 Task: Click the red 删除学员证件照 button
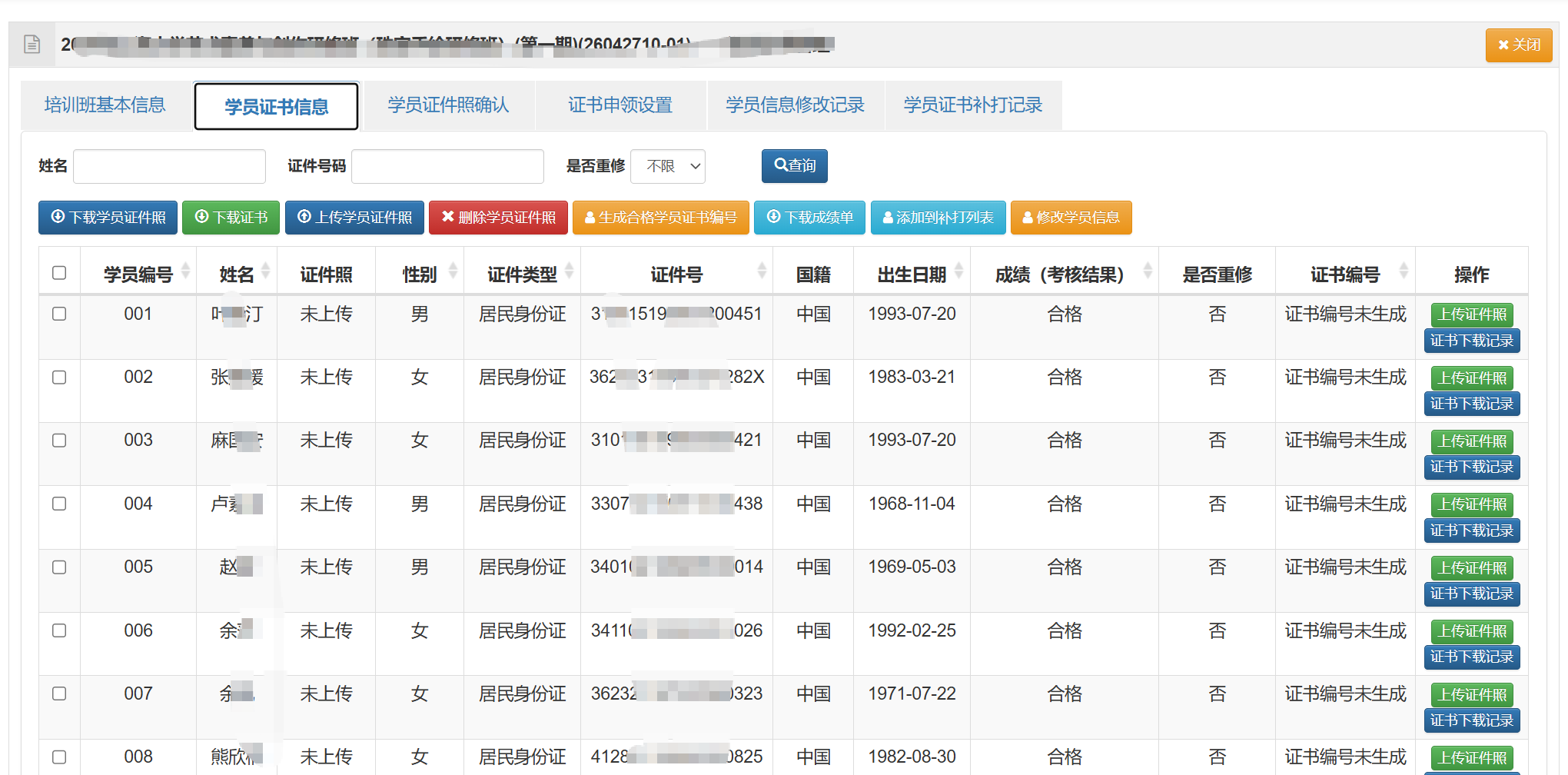[498, 218]
